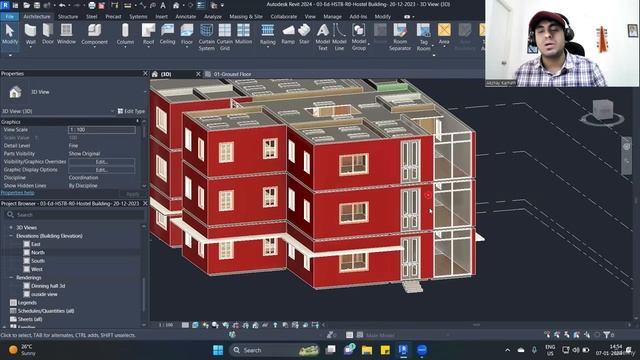Open the Railing tool dropdown arrow
Screen dimensions: 640x360
[268, 47]
